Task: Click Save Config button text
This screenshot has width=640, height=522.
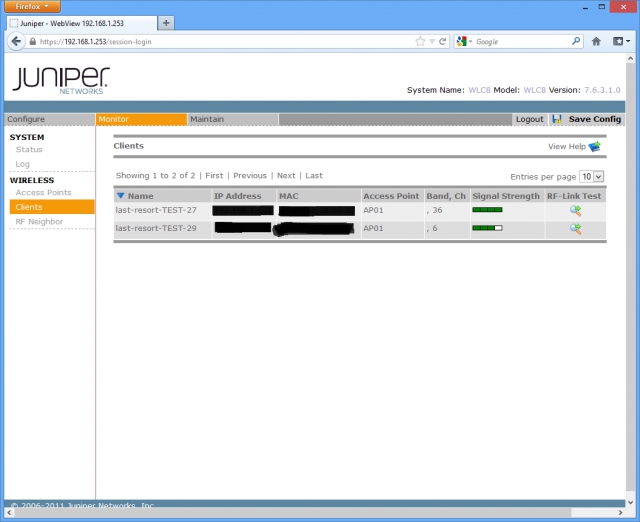Action: coord(595,119)
